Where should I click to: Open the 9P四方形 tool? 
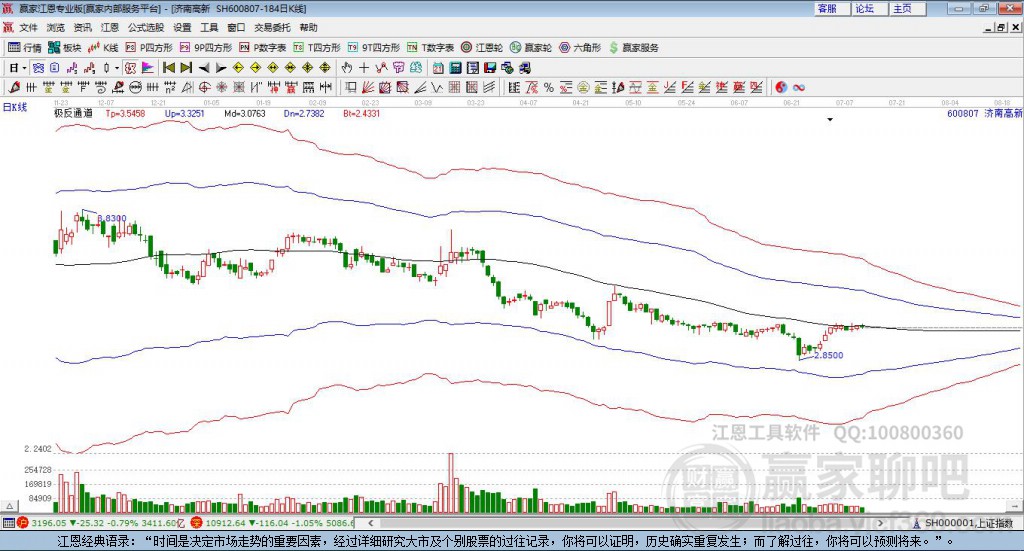206,48
